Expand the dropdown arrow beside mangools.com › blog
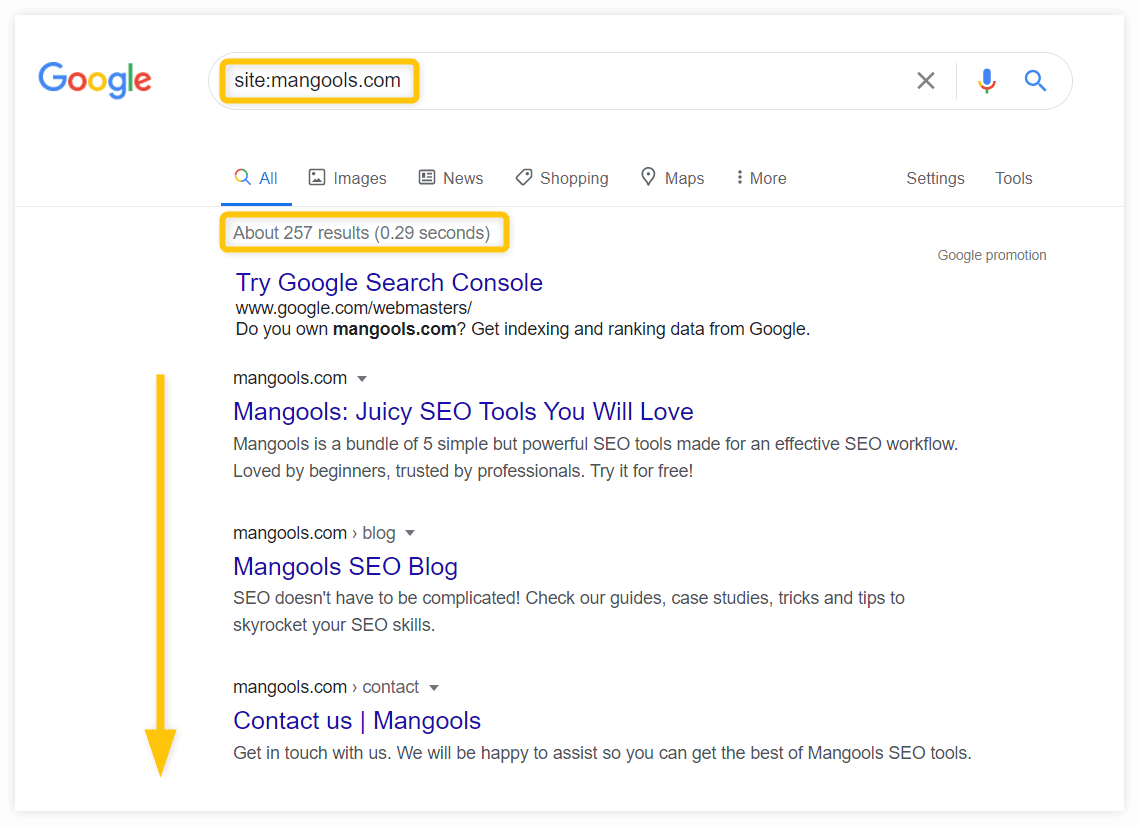Viewport: 1139px width, 826px height. pyautogui.click(x=410, y=533)
